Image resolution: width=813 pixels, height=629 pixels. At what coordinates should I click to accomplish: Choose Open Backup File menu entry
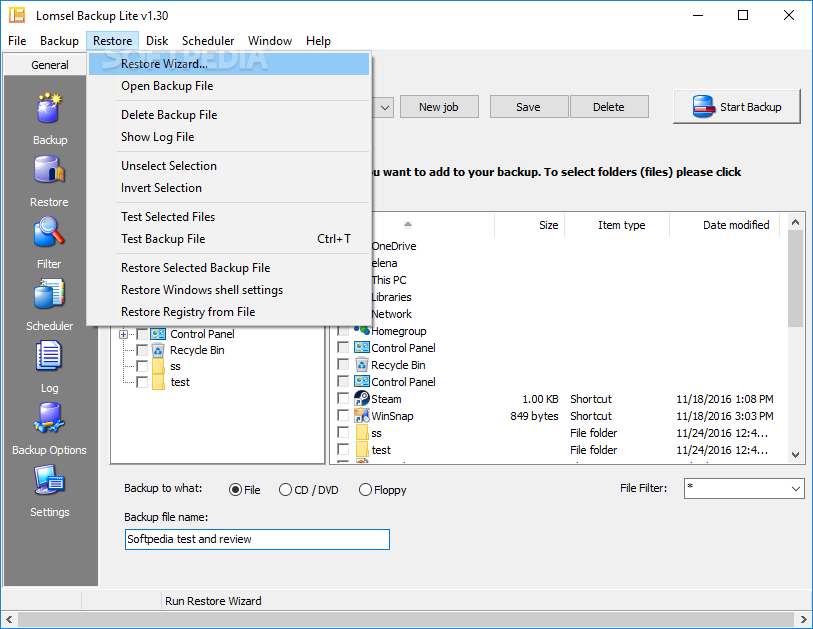pos(229,86)
